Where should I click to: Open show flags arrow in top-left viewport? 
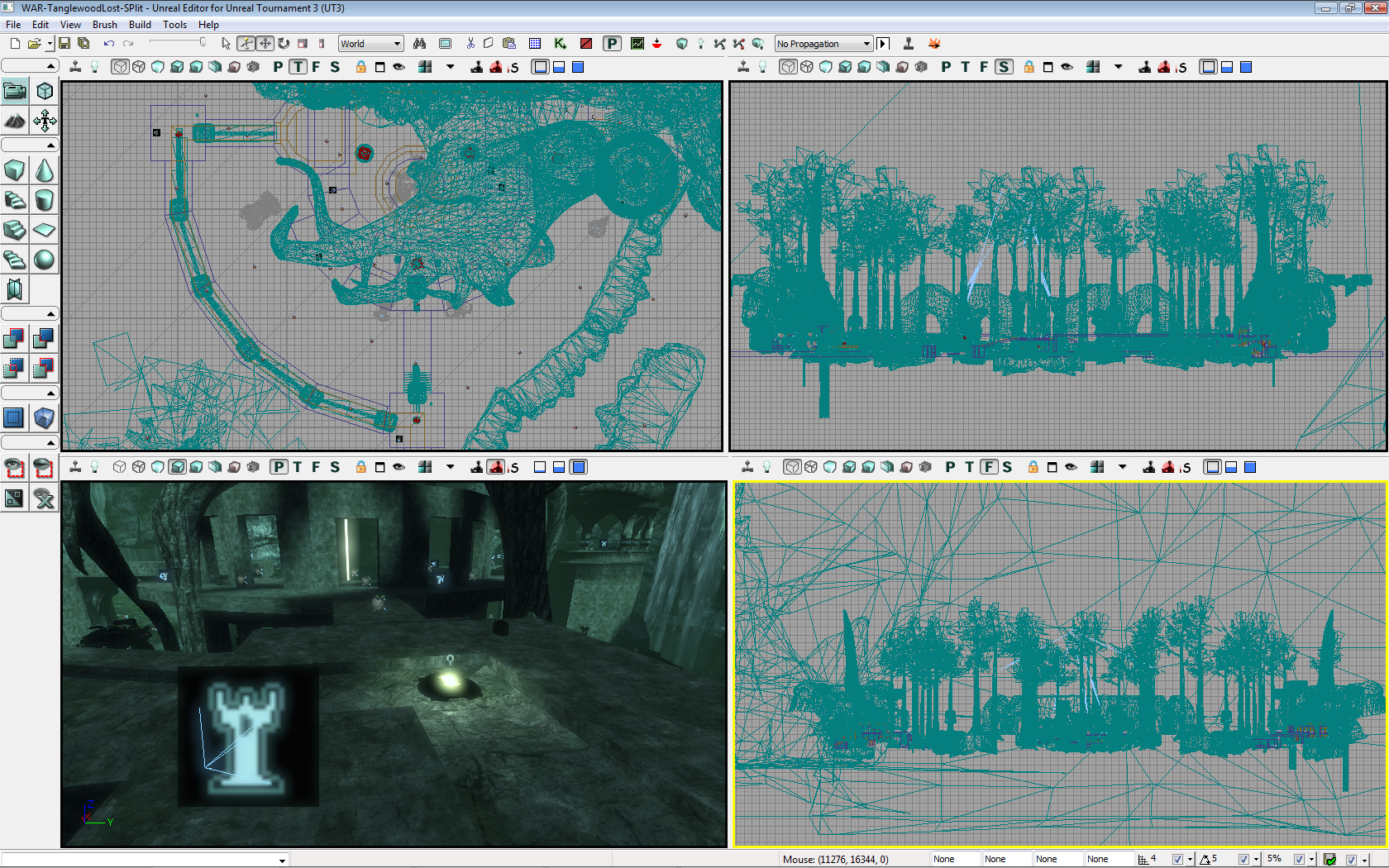(451, 67)
